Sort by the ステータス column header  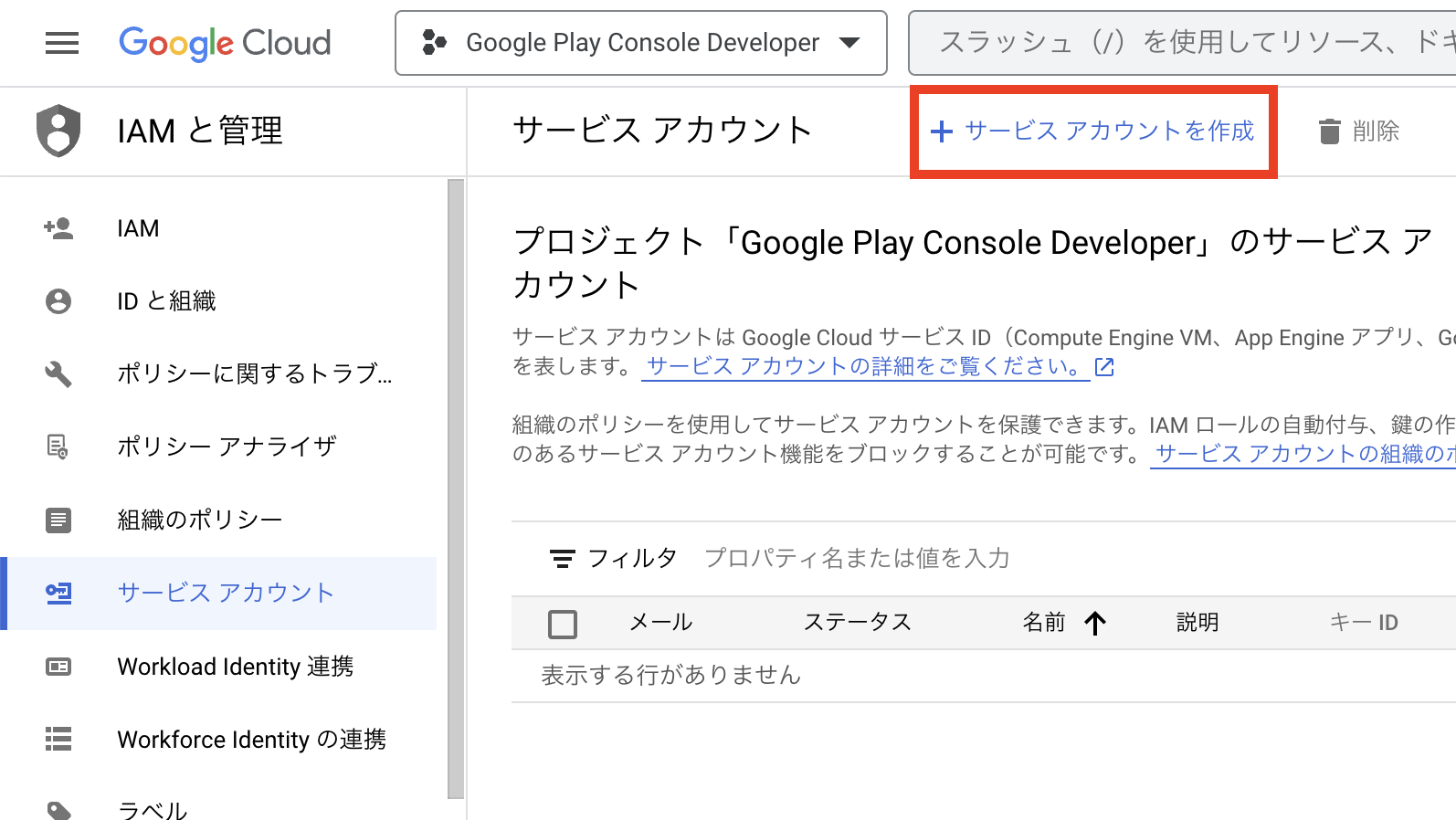tap(858, 623)
